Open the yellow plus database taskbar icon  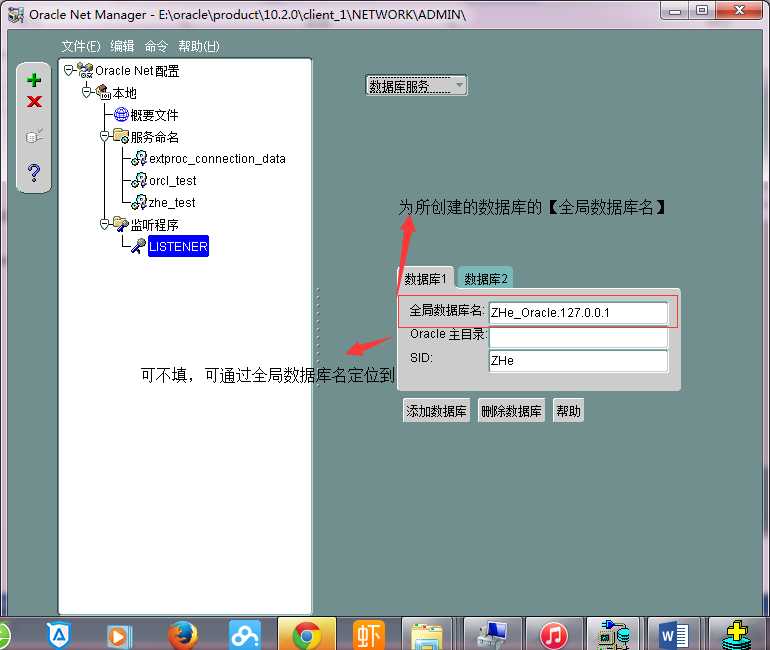point(737,635)
